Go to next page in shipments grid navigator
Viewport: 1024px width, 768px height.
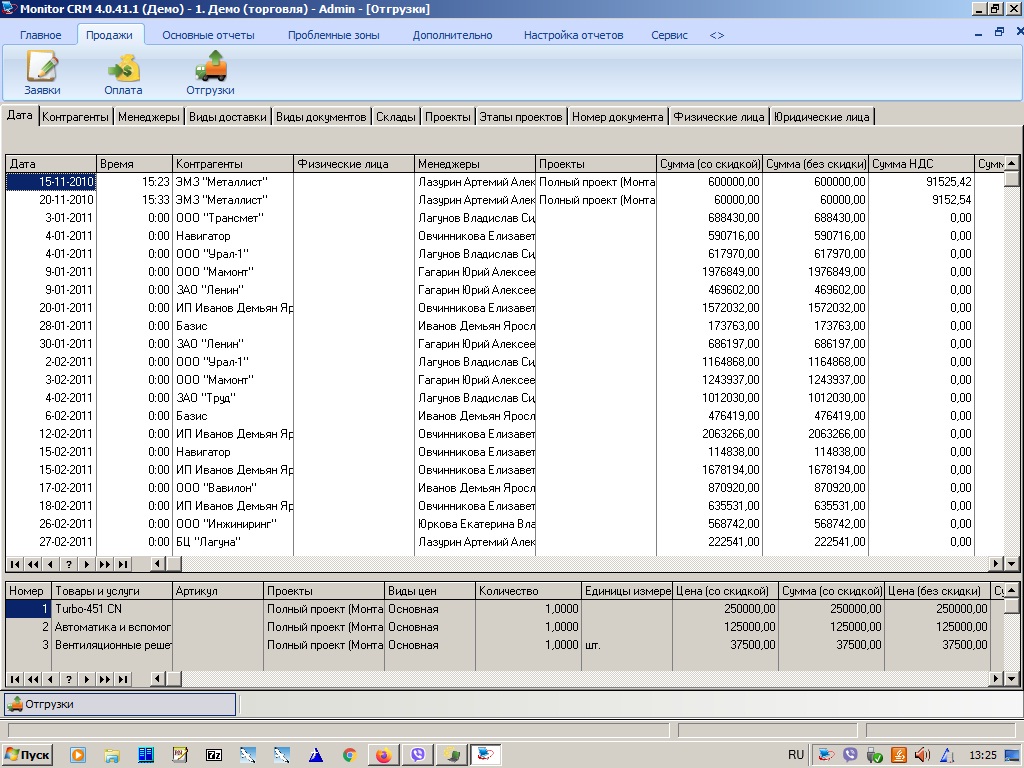pos(104,564)
